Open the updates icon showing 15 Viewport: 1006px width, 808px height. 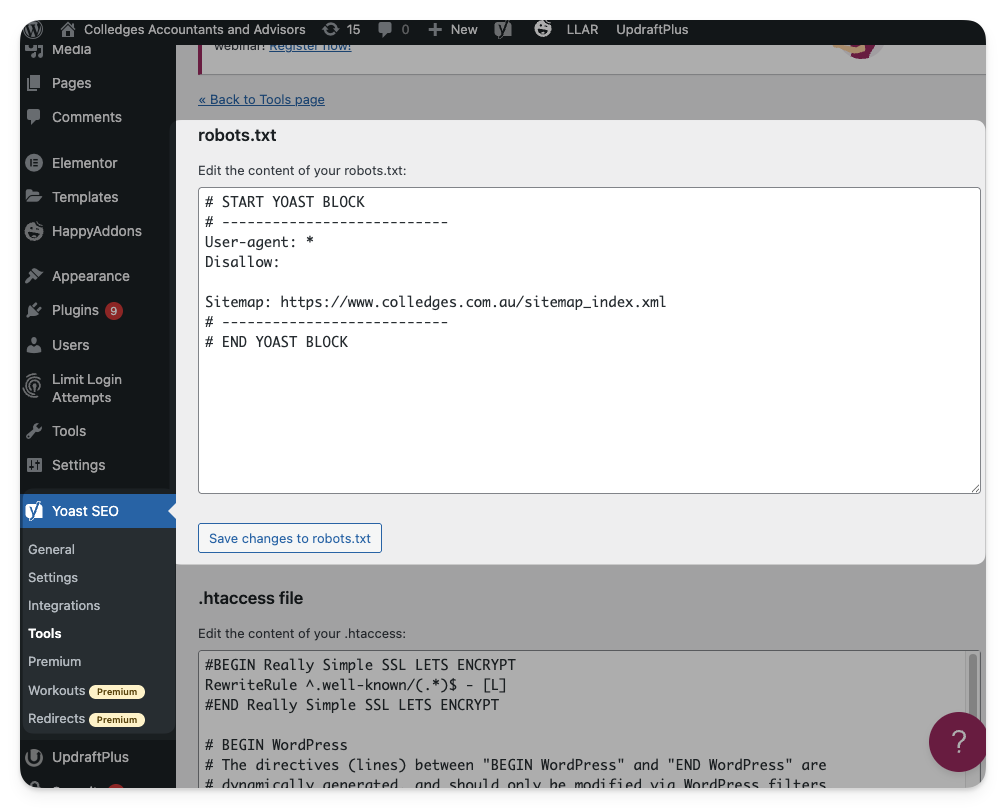coord(330,29)
